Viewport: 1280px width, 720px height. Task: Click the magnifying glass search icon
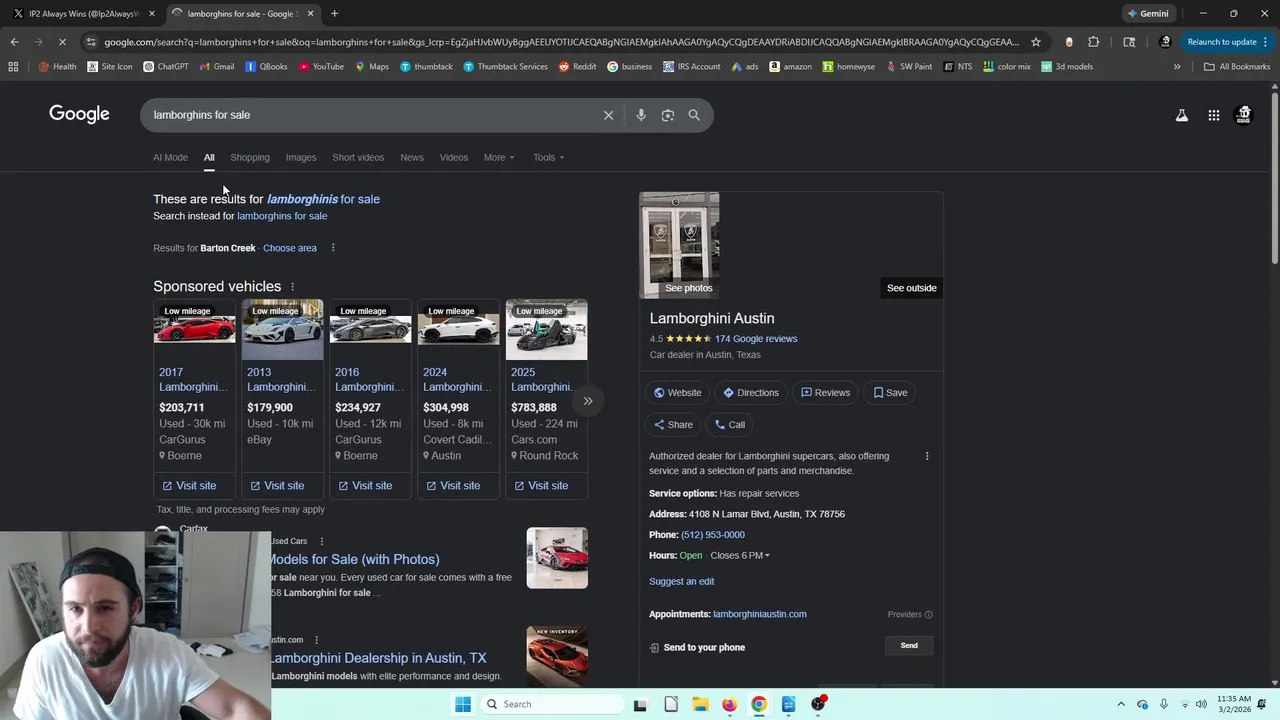tap(694, 115)
